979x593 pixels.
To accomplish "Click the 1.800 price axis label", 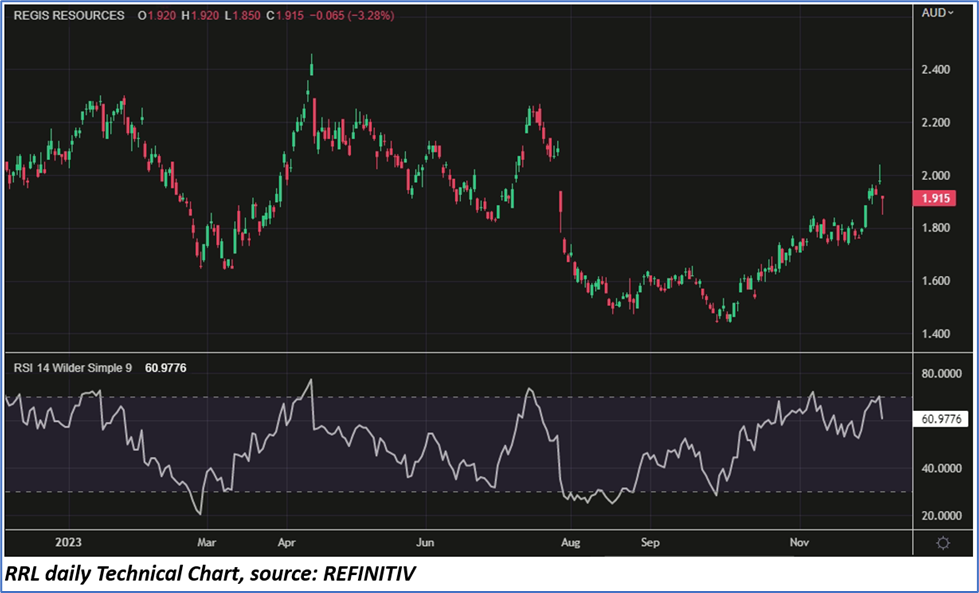I will tap(935, 228).
